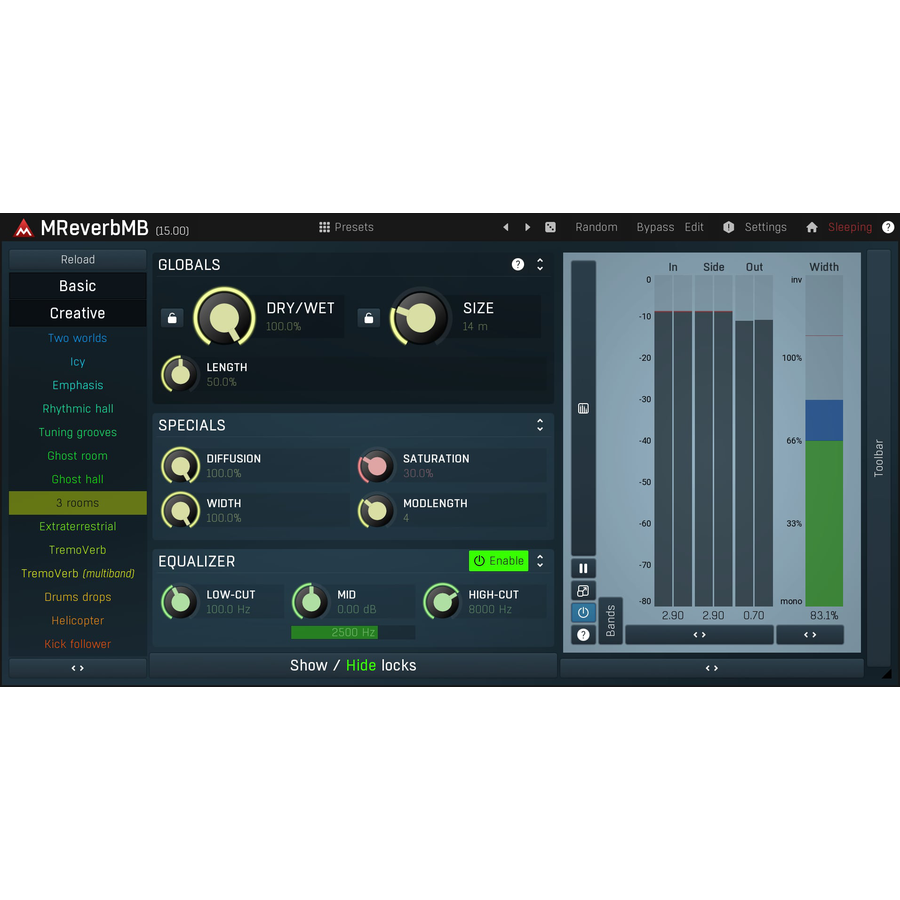
Task: Collapse the Specials section
Action: (x=540, y=425)
